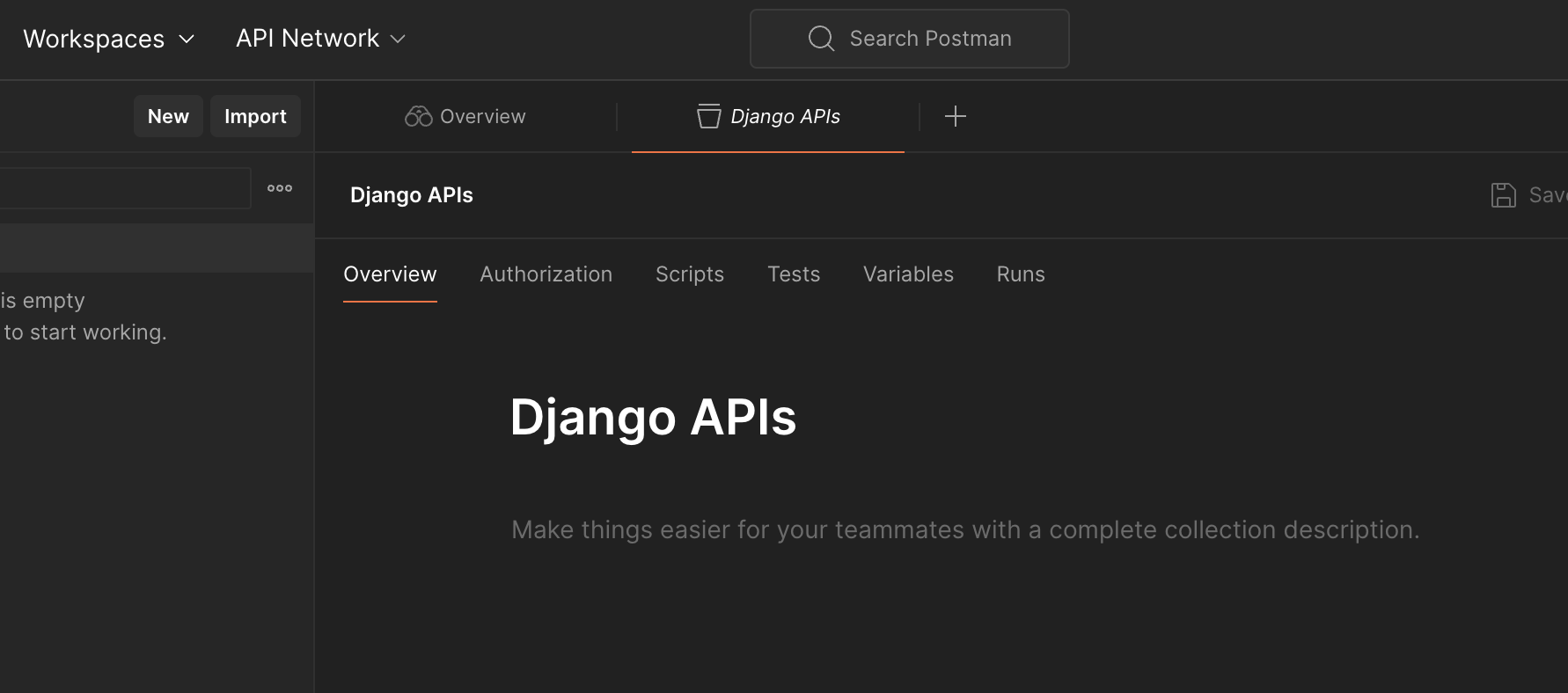Open the Workspaces dropdown menu
This screenshot has width=1568, height=693.
(108, 39)
